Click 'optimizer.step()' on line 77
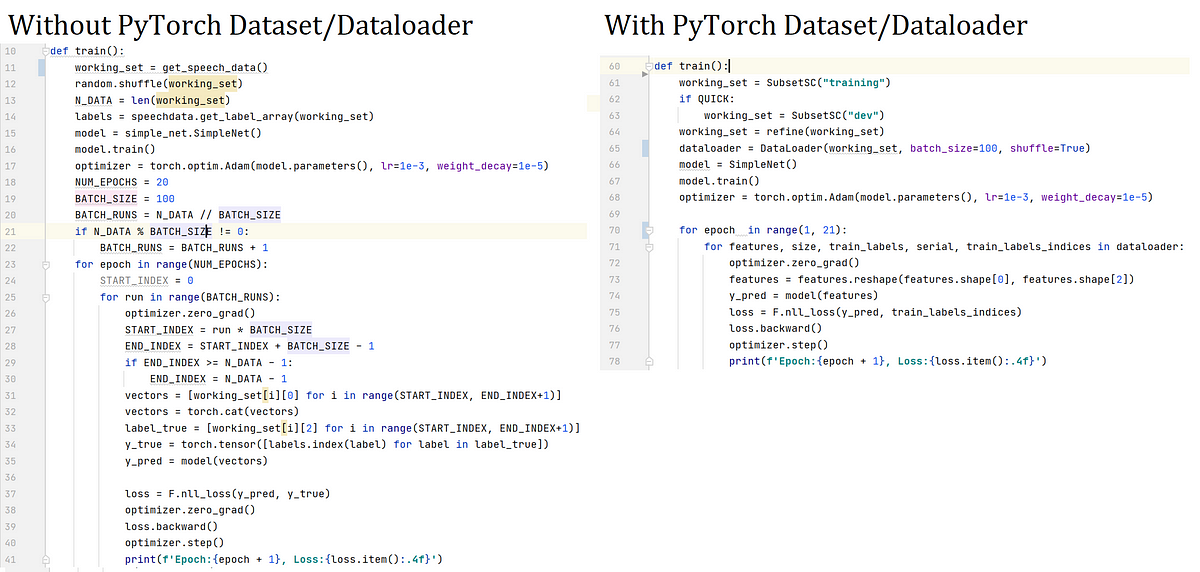 coord(776,345)
